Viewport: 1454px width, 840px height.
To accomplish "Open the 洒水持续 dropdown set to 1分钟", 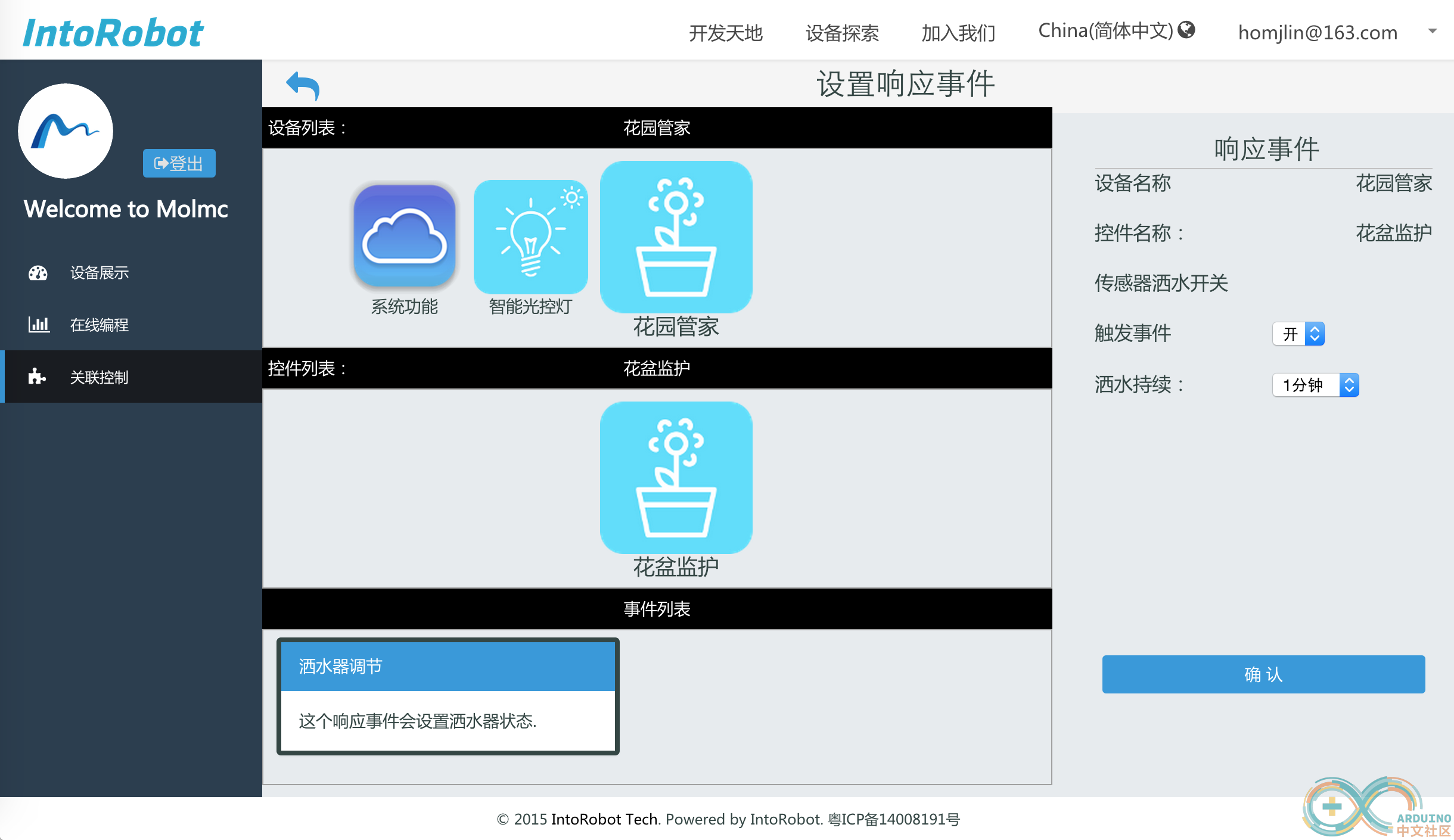I will click(x=1316, y=385).
